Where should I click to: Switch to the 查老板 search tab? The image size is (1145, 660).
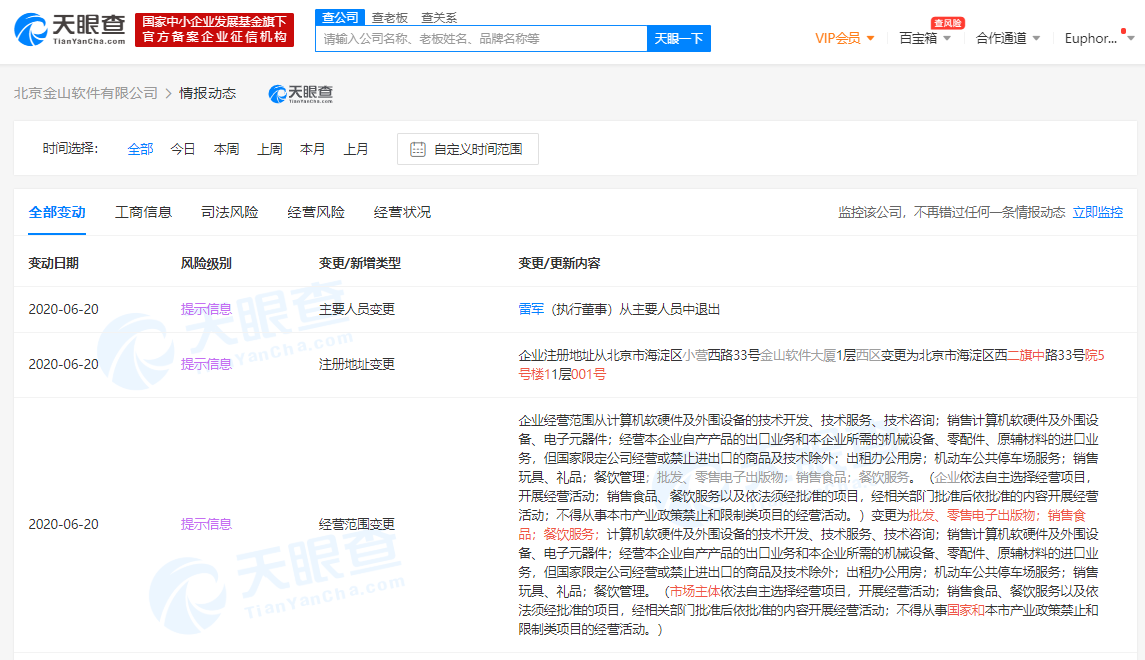point(389,17)
